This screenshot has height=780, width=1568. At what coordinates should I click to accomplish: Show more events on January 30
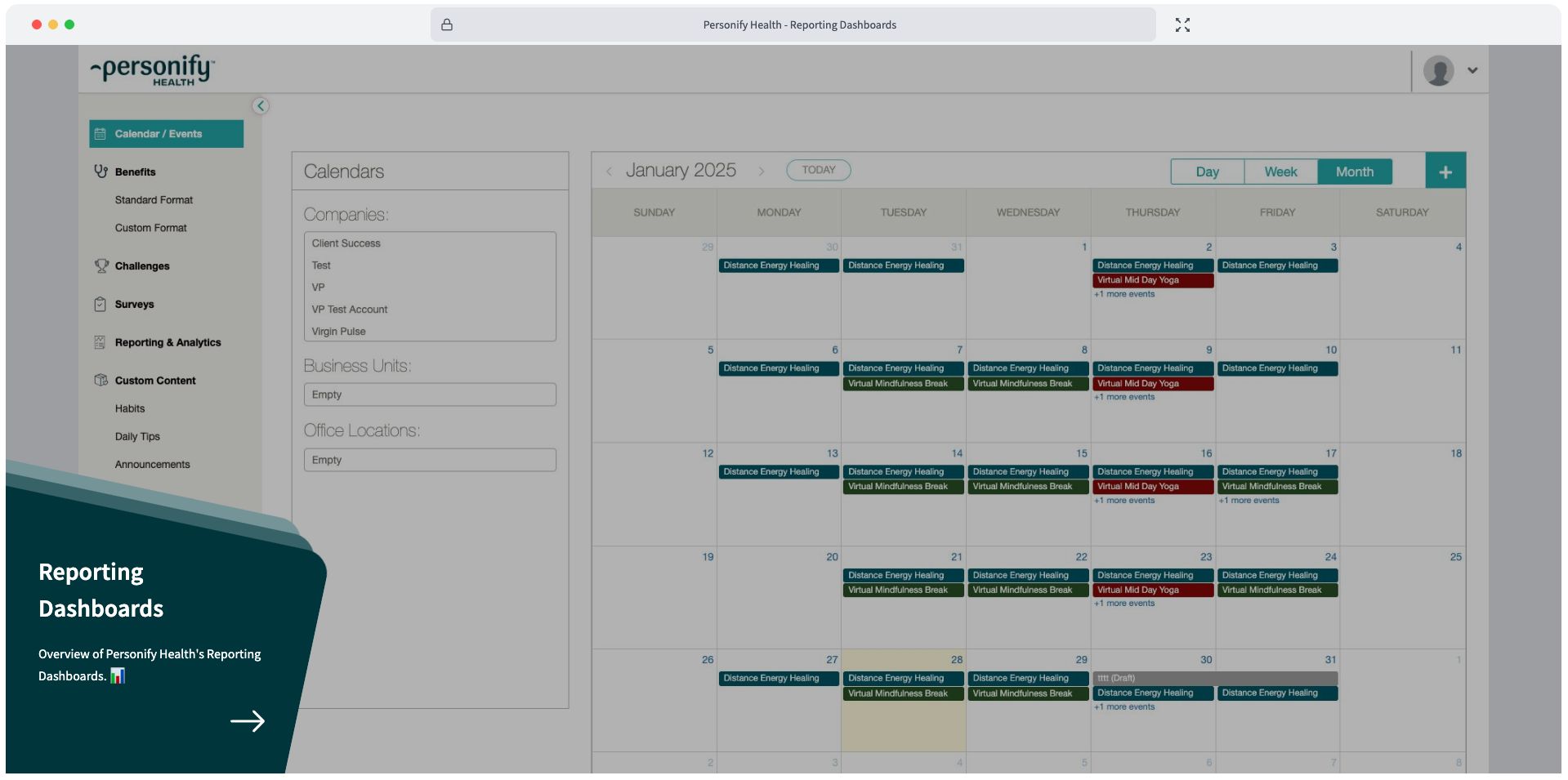click(1124, 707)
